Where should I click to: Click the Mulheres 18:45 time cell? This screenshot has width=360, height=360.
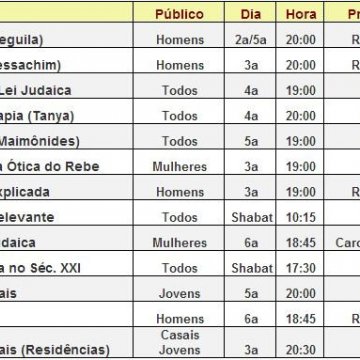pyautogui.click(x=301, y=243)
